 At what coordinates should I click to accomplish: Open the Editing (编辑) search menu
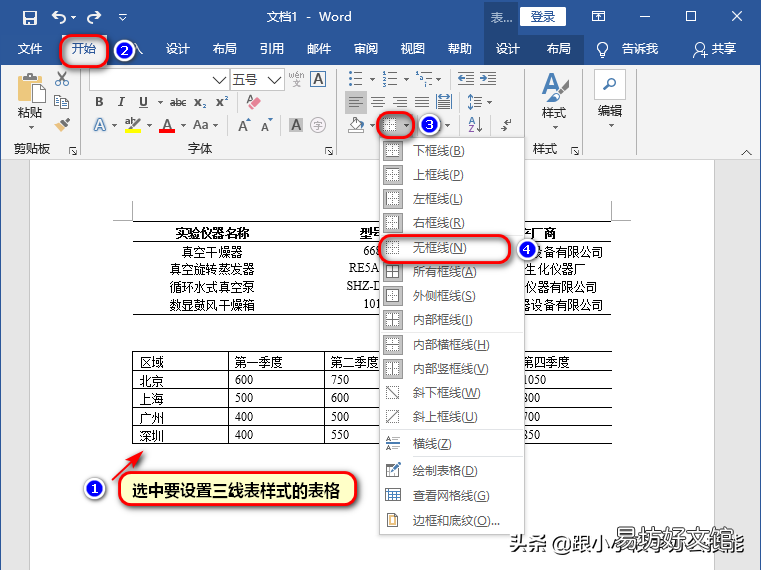pos(610,100)
